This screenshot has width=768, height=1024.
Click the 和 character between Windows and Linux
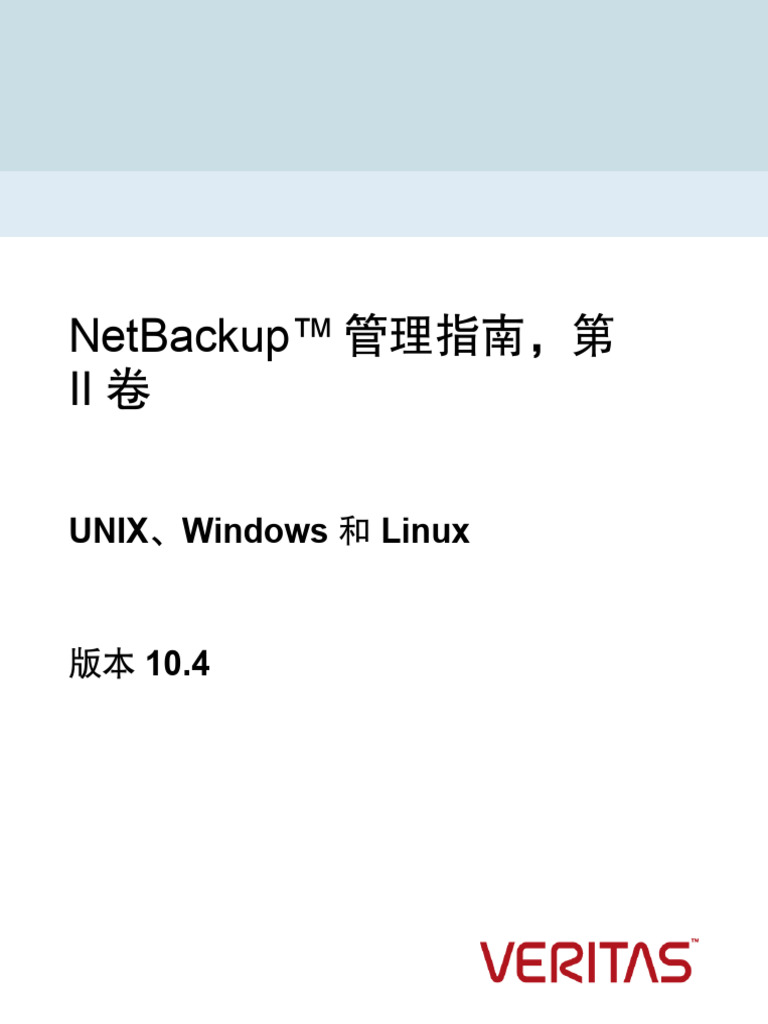(x=354, y=532)
